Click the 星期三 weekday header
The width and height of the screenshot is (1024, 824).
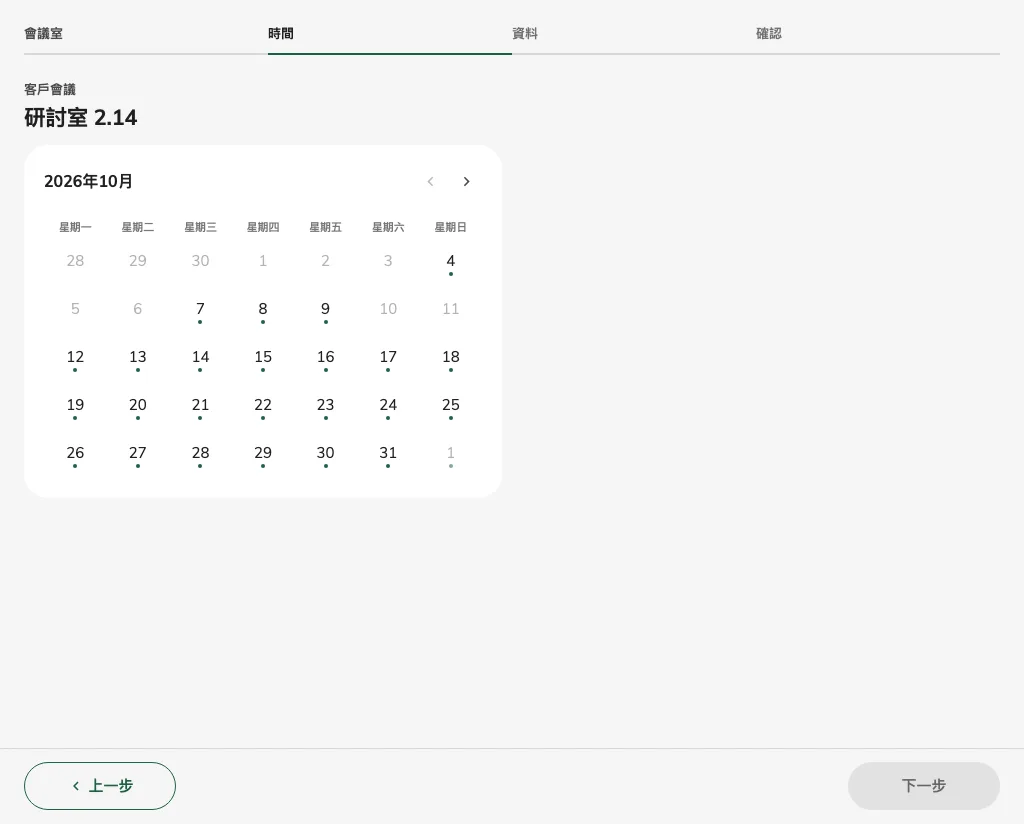point(200,227)
